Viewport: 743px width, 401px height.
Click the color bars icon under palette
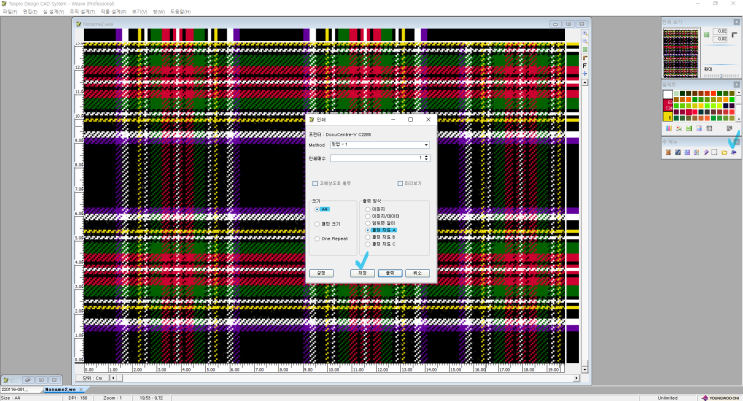coord(669,128)
